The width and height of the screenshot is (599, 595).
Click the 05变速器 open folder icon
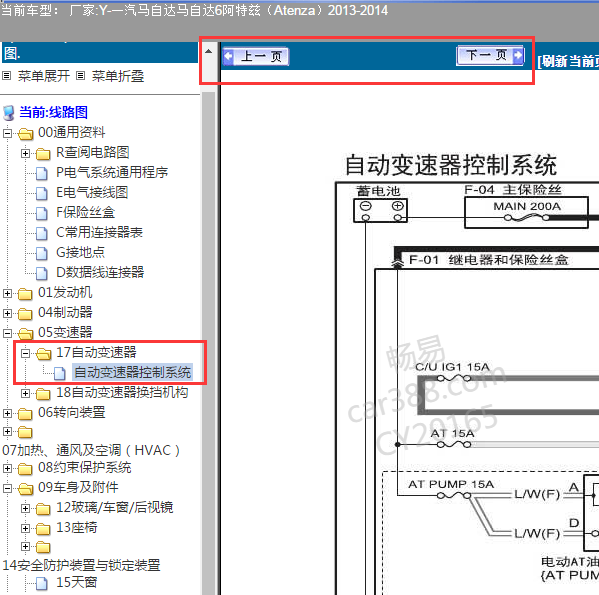[26, 333]
